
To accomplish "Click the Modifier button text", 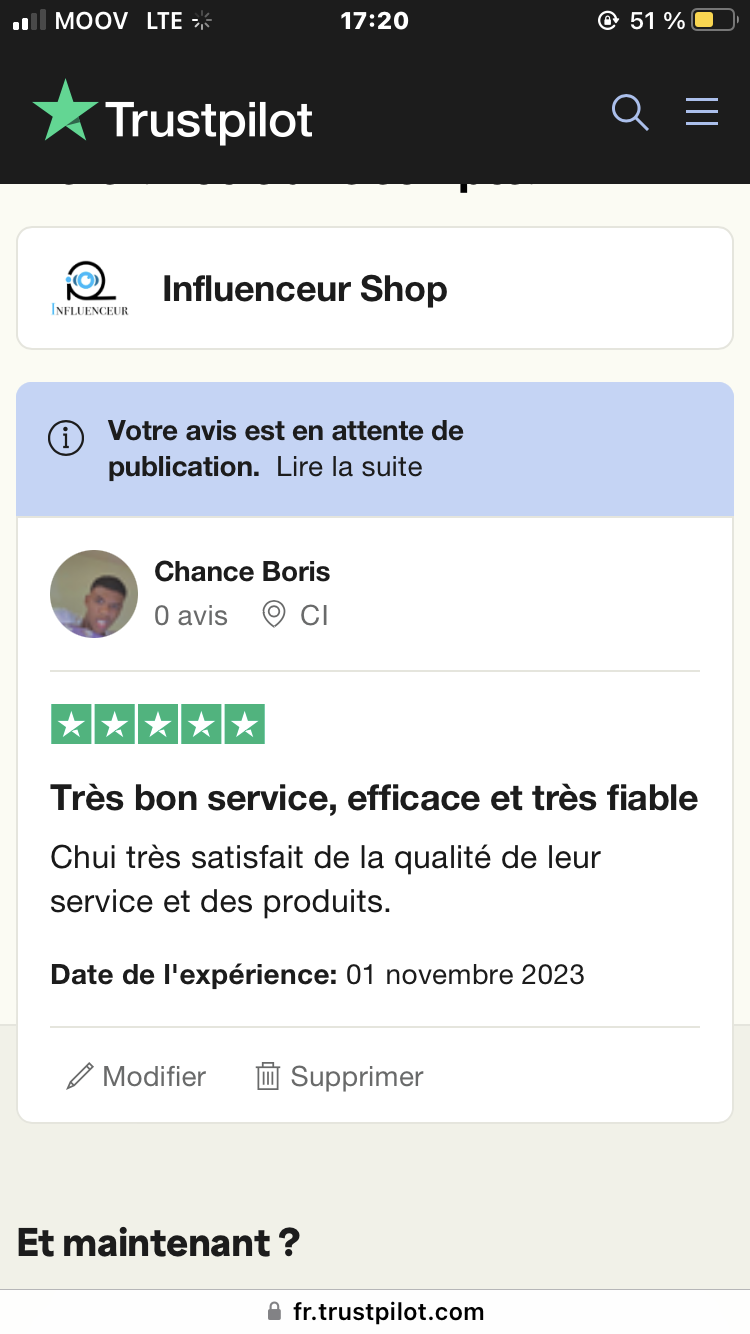I will (x=154, y=1076).
